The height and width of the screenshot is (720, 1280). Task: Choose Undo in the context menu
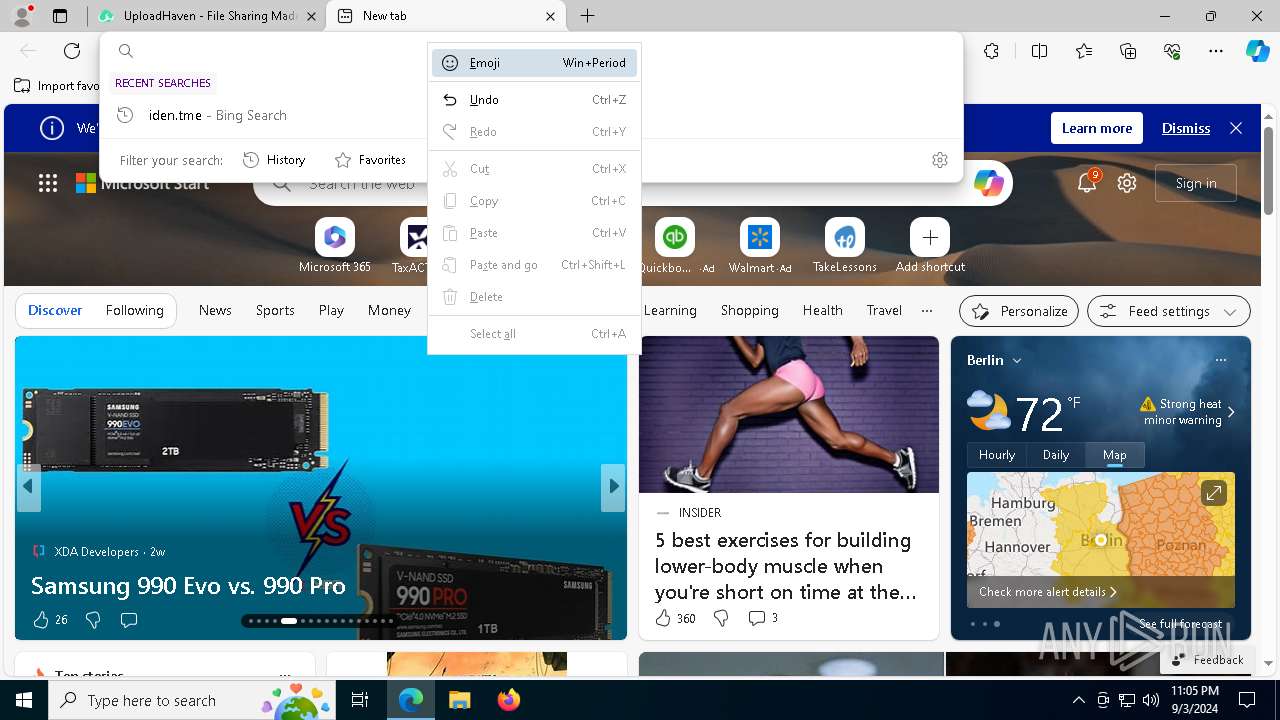[x=534, y=100]
